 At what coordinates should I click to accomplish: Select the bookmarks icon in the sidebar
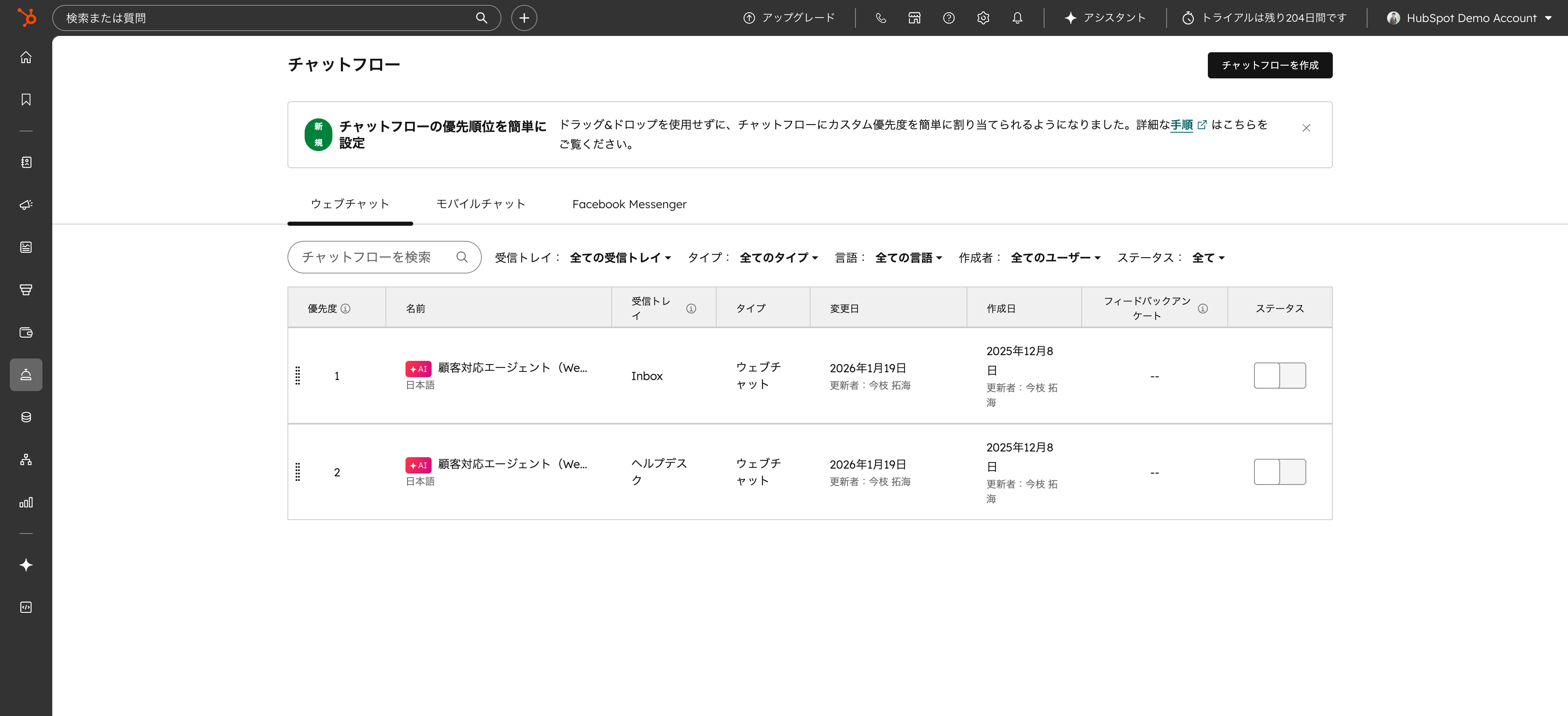26,100
